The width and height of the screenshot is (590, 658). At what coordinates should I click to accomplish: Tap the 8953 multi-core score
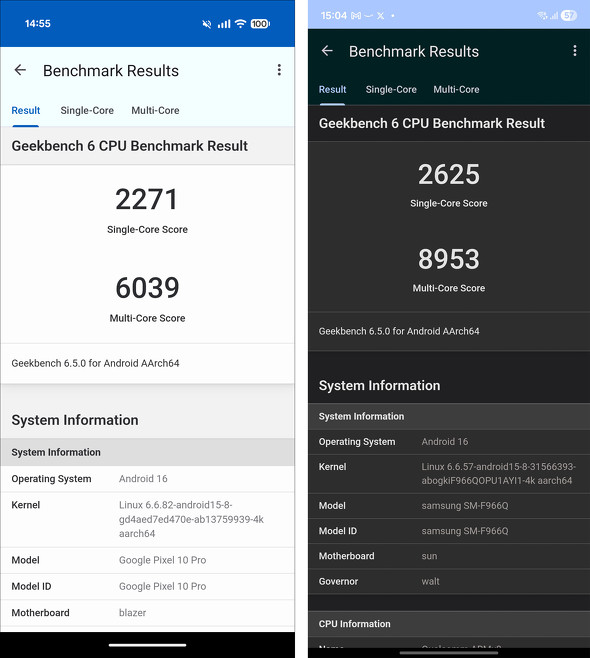tap(449, 259)
